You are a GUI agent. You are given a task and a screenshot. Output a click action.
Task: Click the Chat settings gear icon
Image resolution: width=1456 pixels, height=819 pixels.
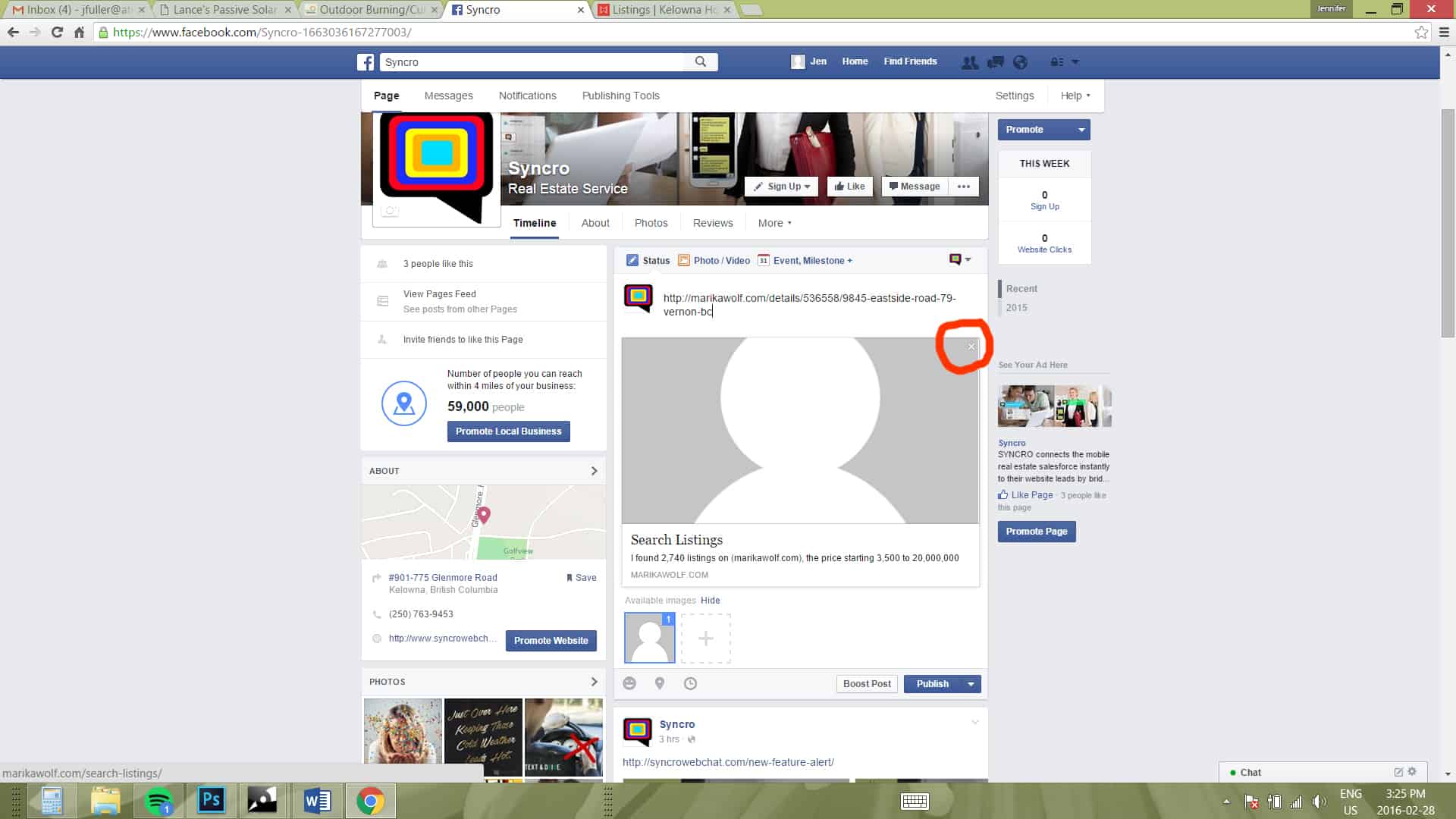point(1412,772)
